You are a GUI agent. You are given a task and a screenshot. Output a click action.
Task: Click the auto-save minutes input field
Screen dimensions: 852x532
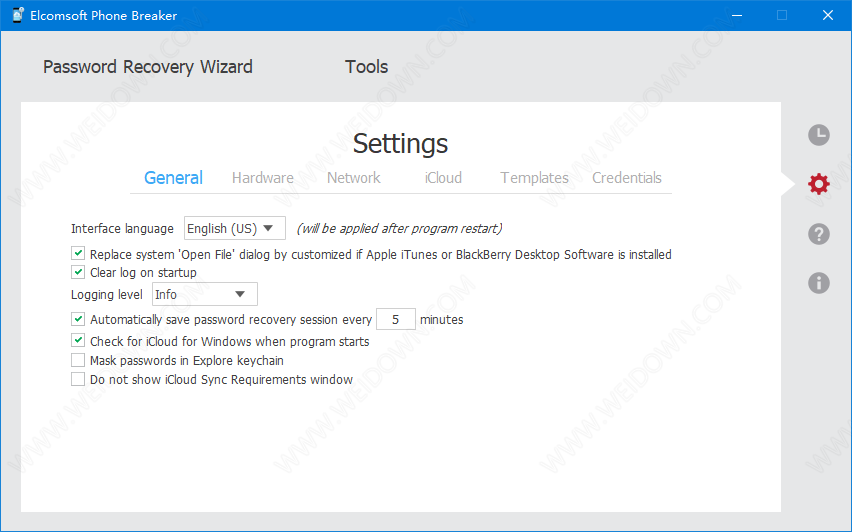396,319
